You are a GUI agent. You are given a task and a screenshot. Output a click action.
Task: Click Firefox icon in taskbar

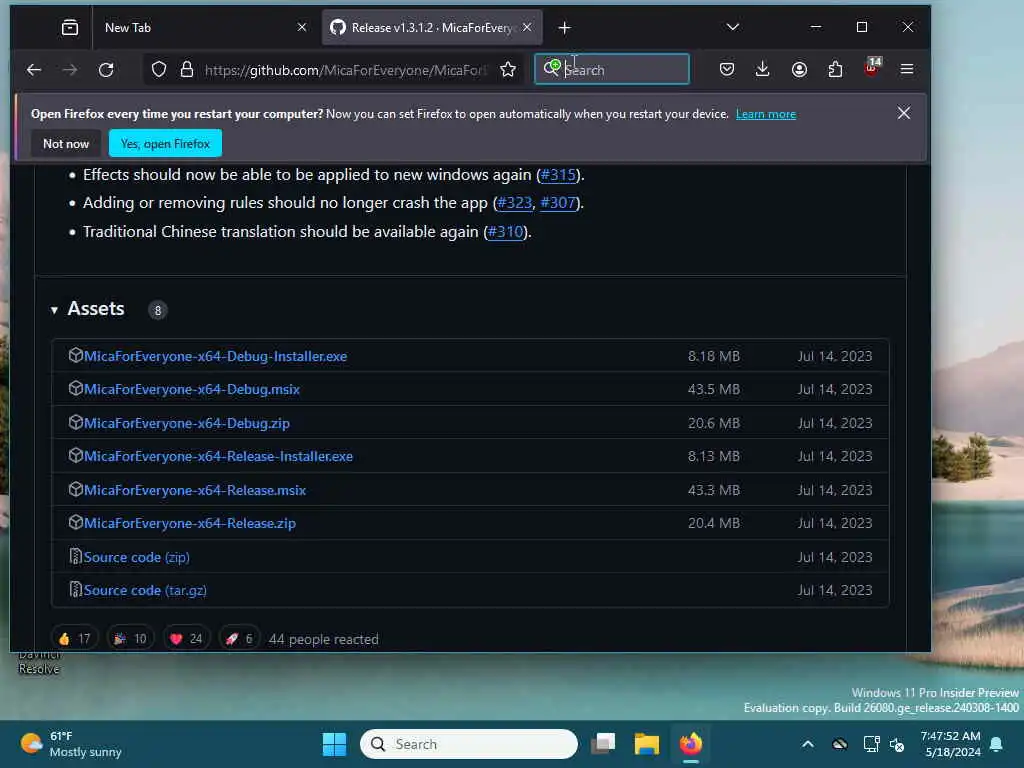click(x=690, y=744)
